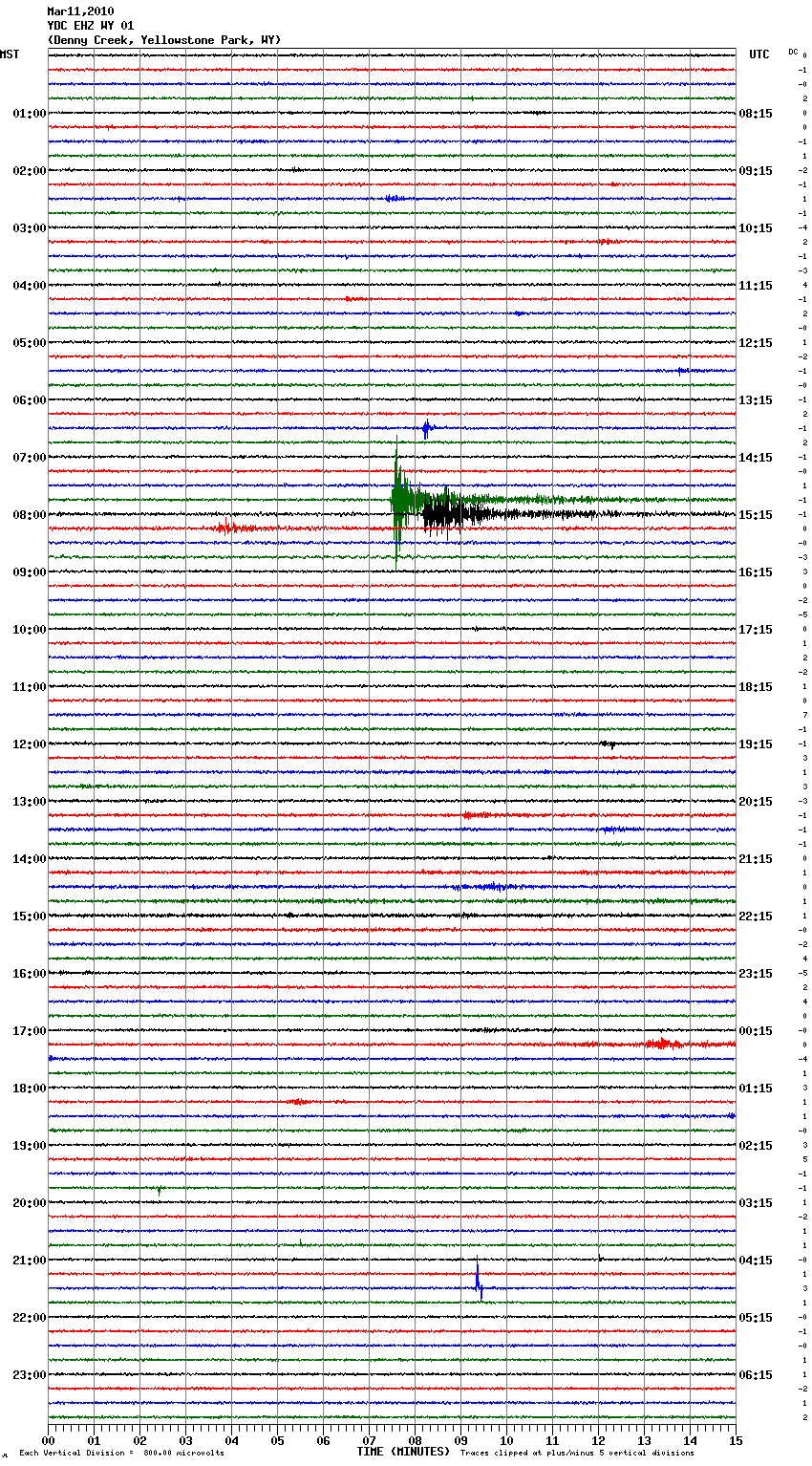Click the "08:00" MST hour label
Viewport: 812px width, 1466px height.
(29, 515)
